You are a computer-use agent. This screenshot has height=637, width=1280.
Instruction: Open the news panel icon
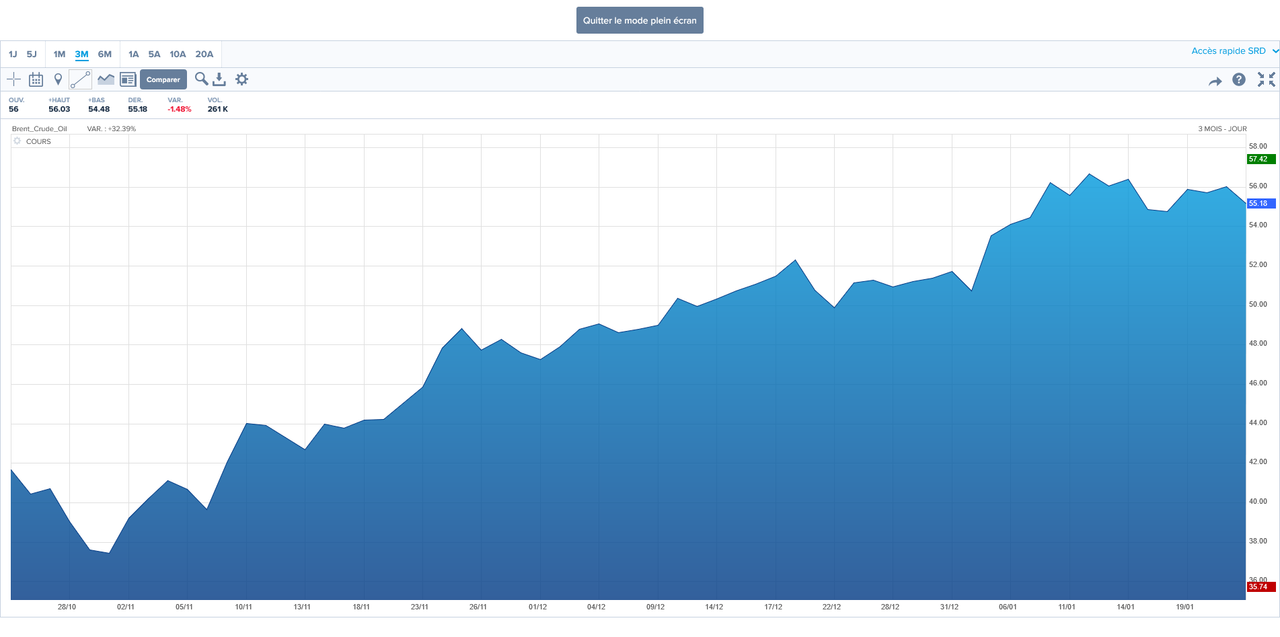point(128,79)
